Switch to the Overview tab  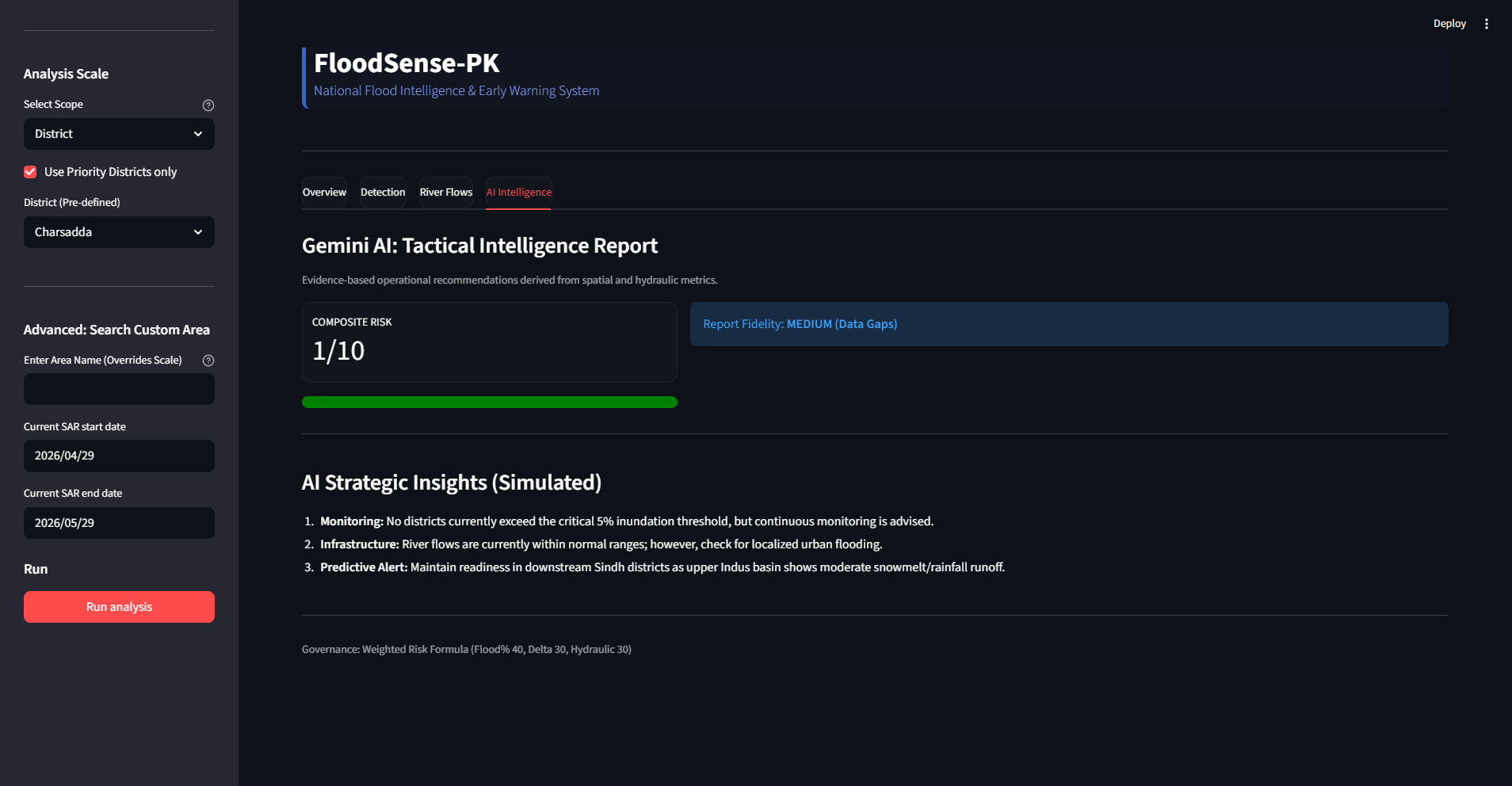[324, 193]
